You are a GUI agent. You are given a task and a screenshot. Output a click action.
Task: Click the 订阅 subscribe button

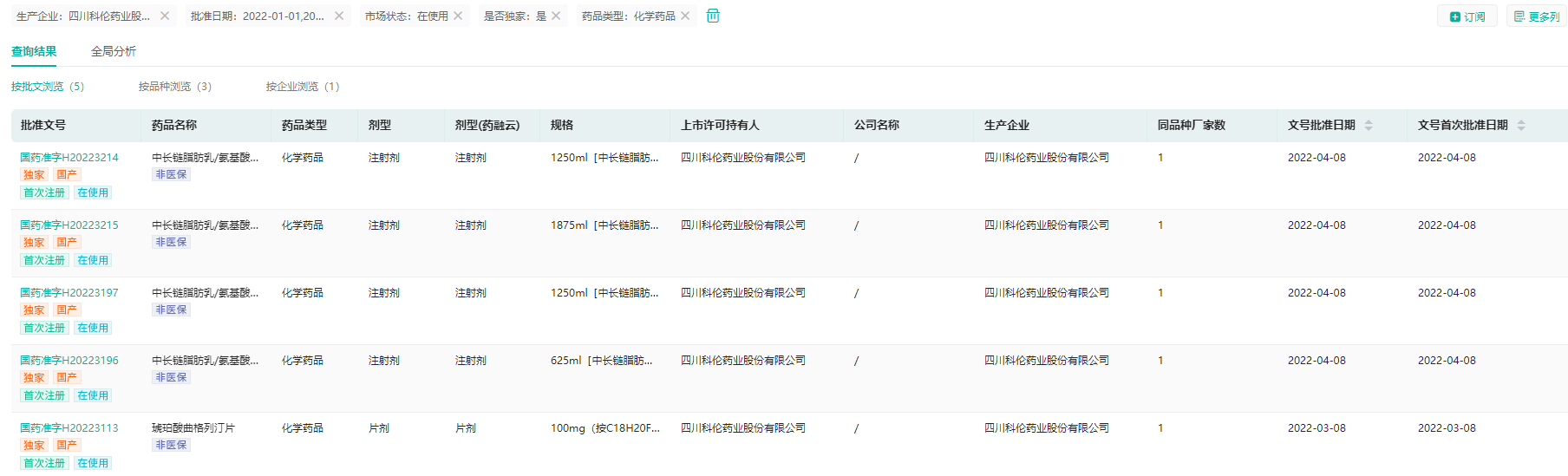coord(1467,16)
